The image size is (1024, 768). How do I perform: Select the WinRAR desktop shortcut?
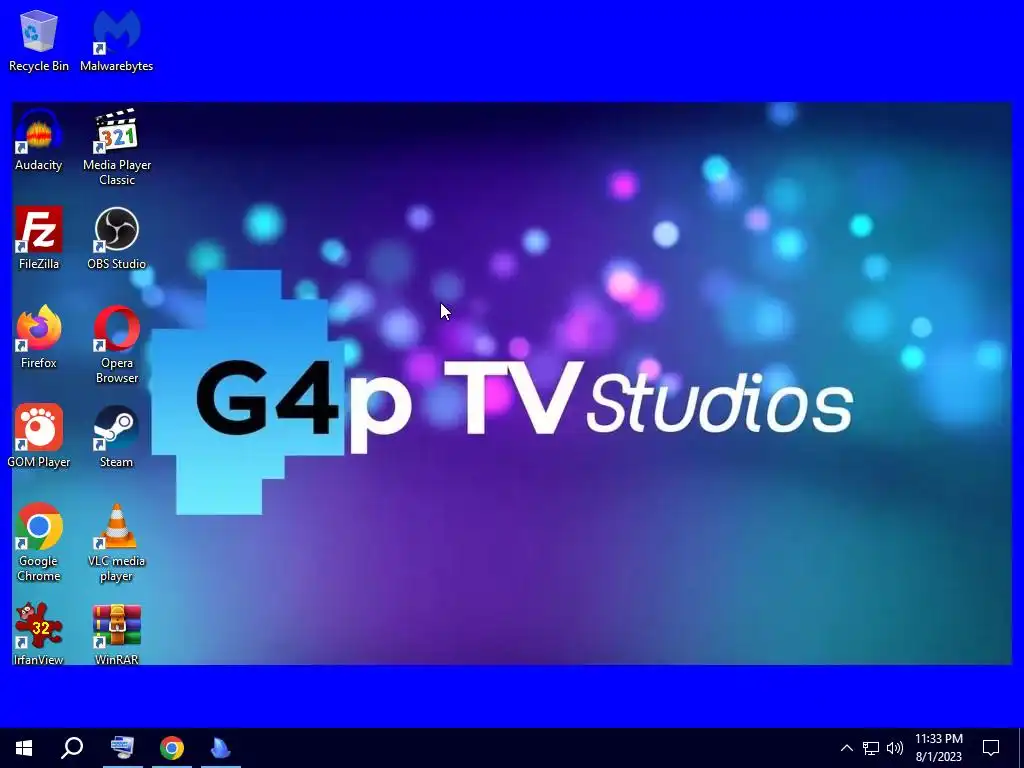pyautogui.click(x=116, y=634)
